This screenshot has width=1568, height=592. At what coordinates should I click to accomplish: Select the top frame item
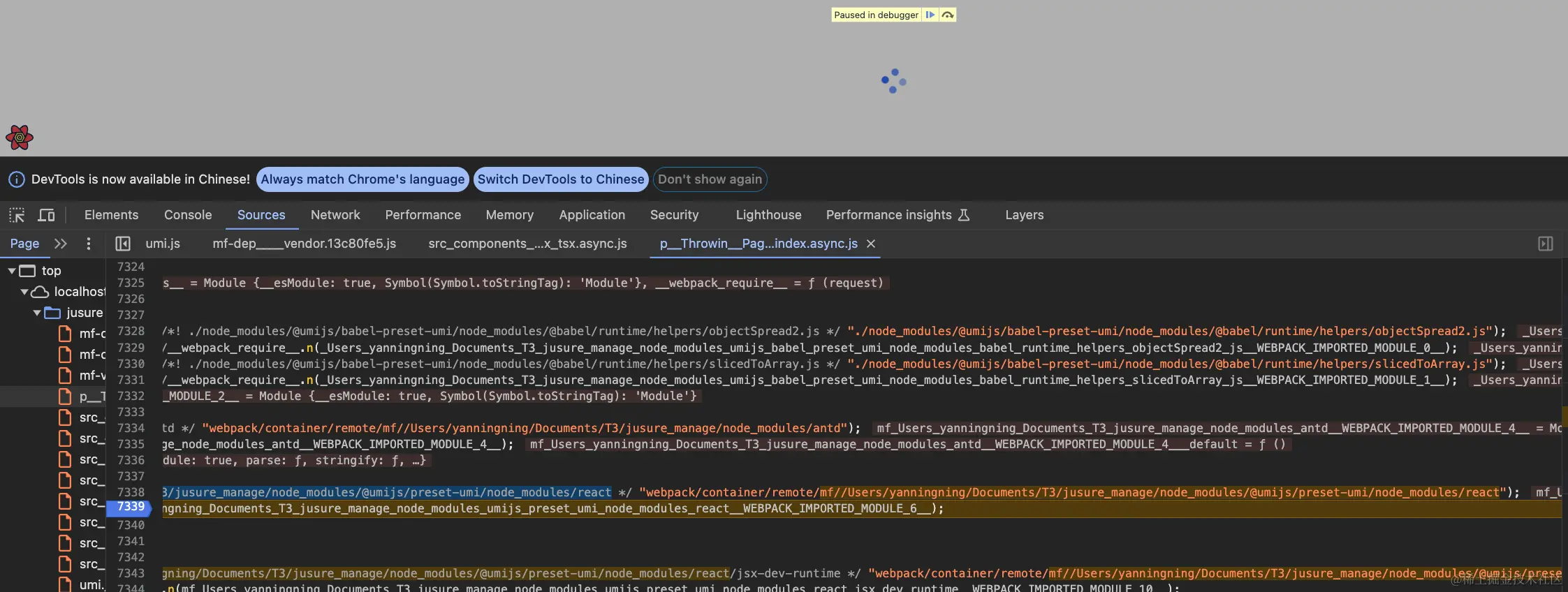[x=51, y=271]
